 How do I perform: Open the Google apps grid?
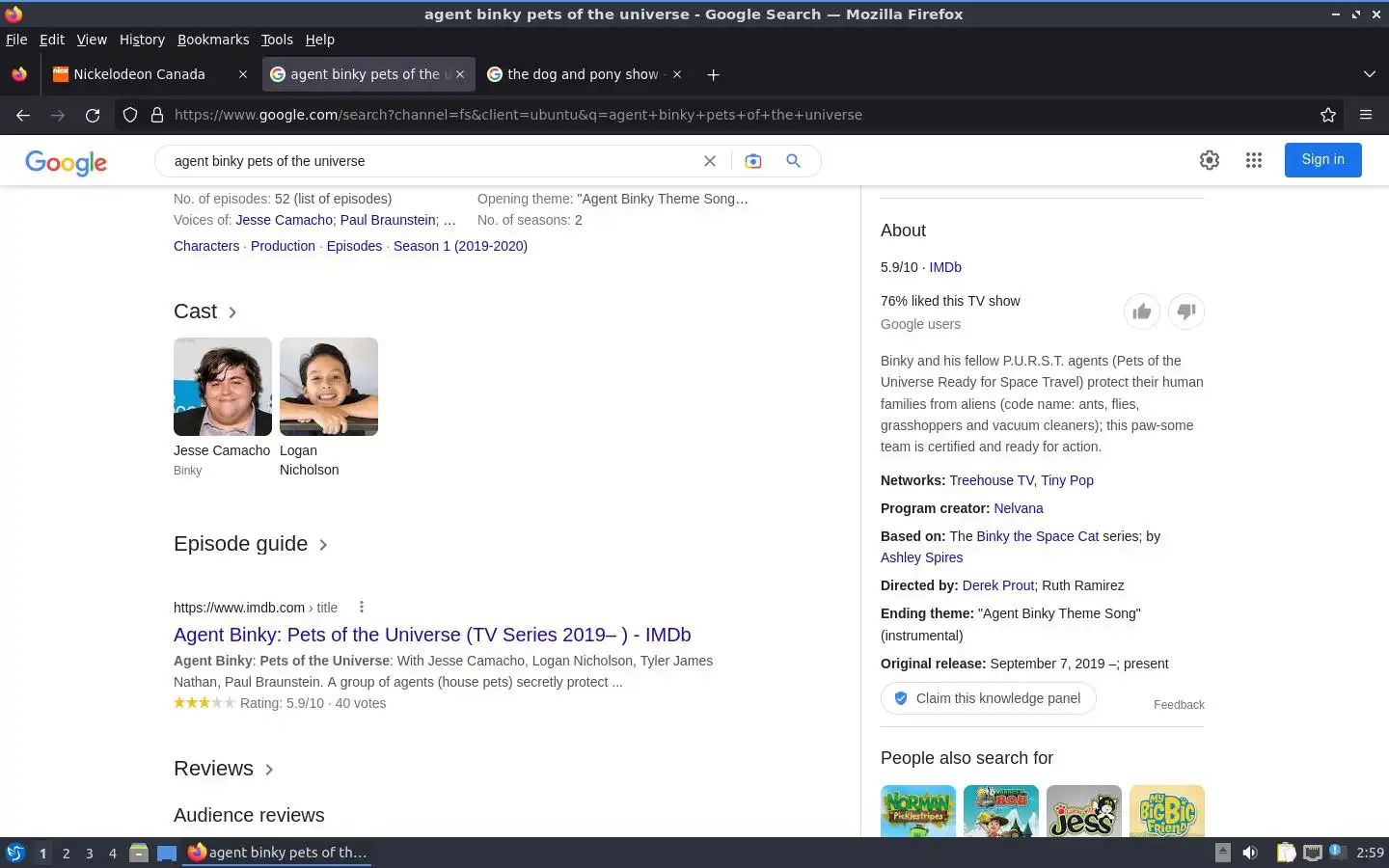1254,160
